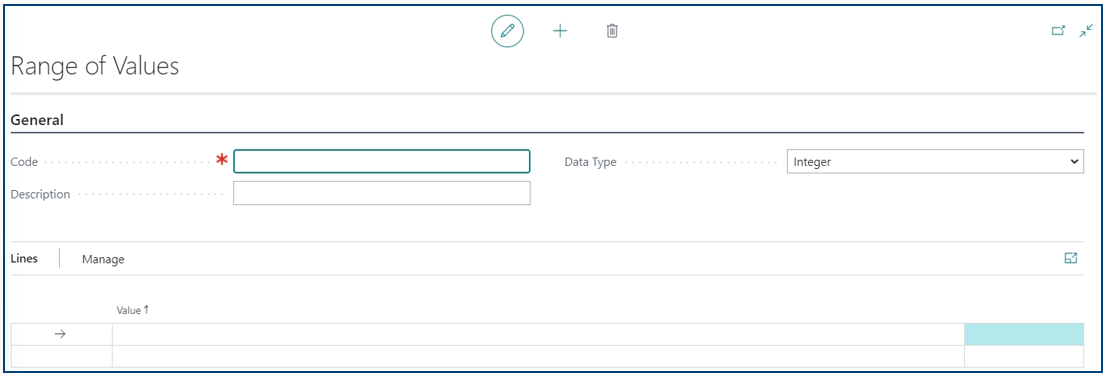Click the trash can delete icon
The width and height of the screenshot is (1106, 376).
(612, 31)
